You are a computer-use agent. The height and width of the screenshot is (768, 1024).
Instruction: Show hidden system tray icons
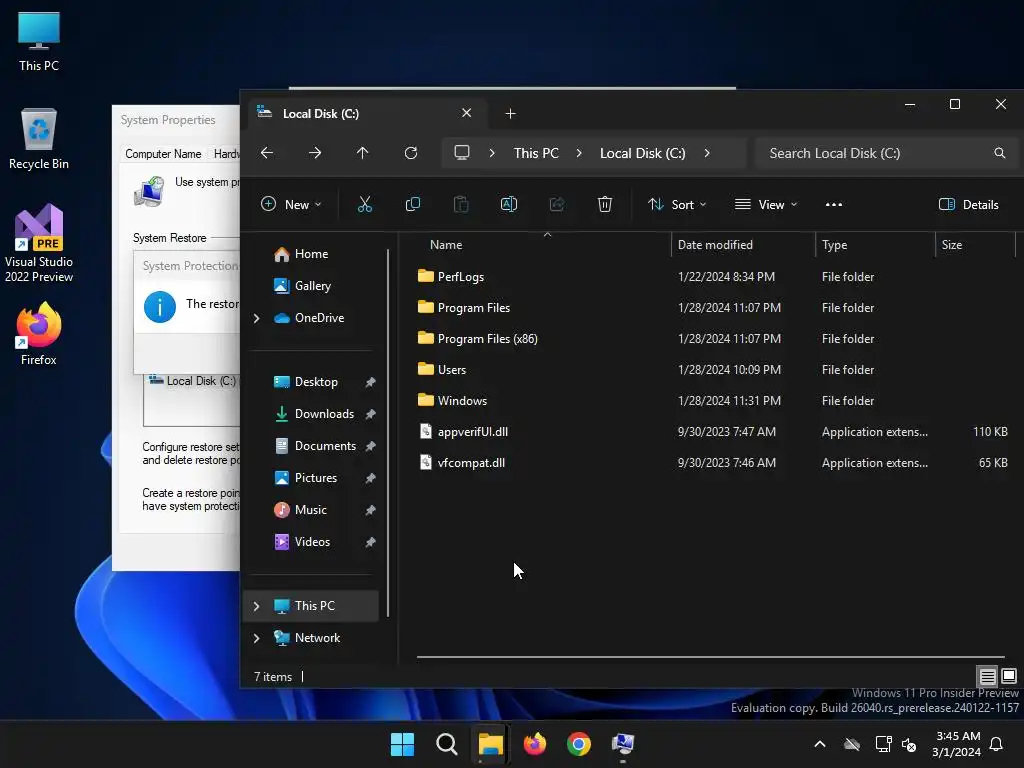click(820, 744)
